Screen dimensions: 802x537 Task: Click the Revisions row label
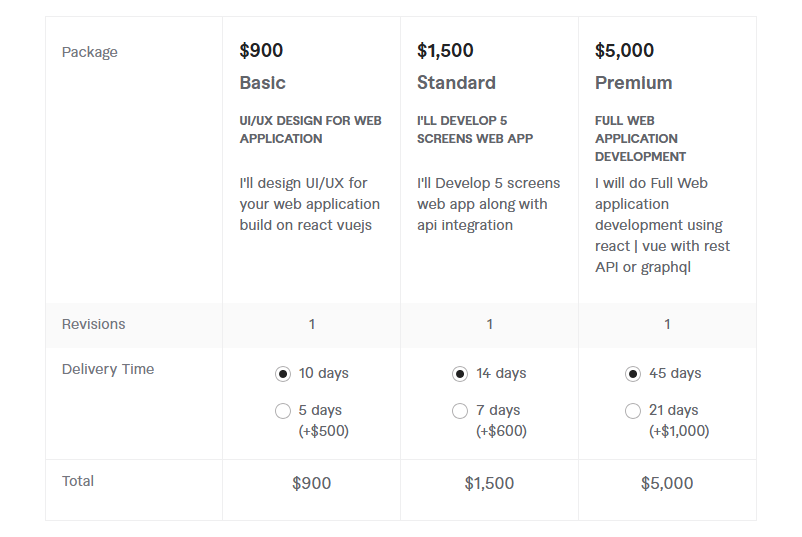pos(94,324)
